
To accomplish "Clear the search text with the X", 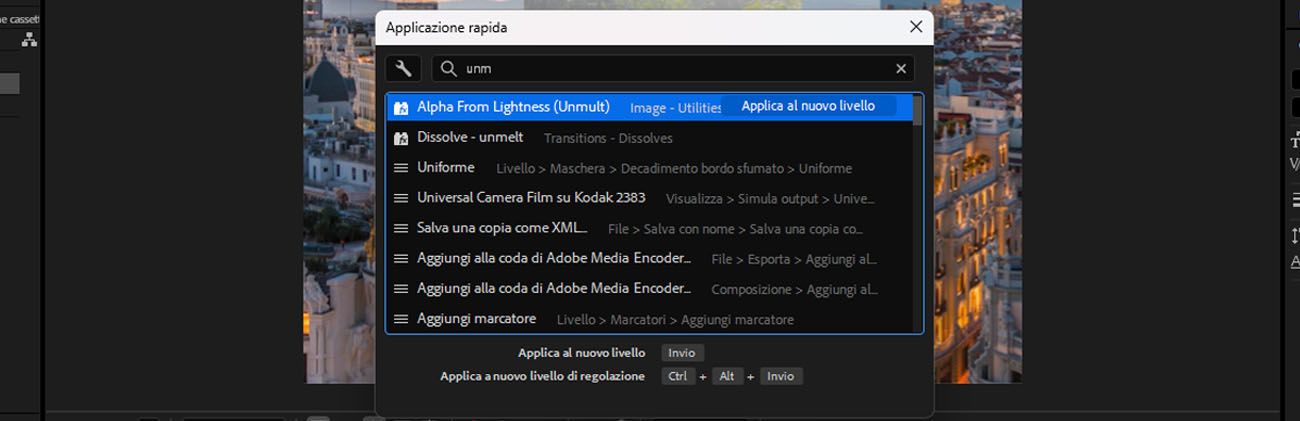I will point(901,68).
